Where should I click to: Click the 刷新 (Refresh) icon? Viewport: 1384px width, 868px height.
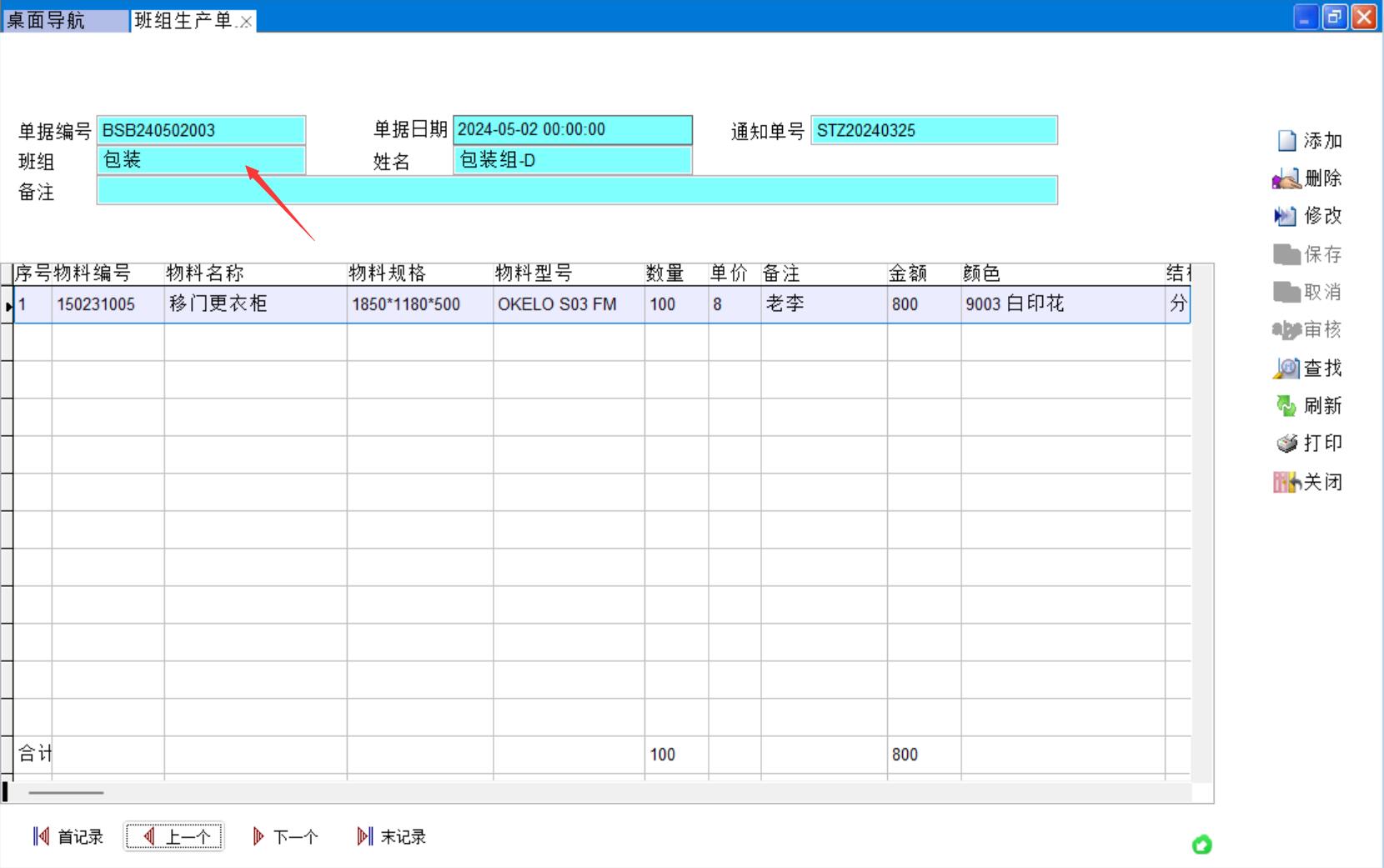pos(1286,406)
